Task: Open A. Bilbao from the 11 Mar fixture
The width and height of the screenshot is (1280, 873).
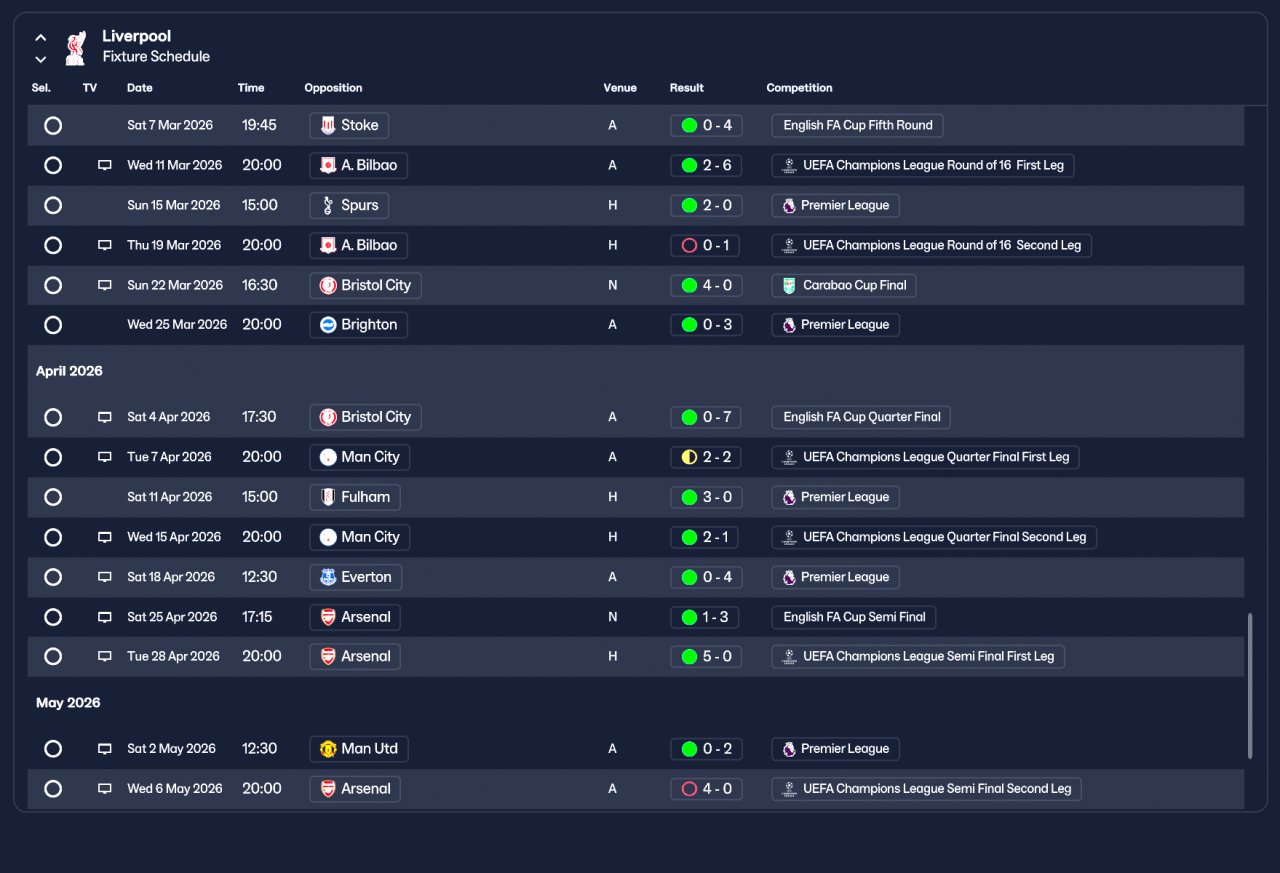Action: pyautogui.click(x=359, y=165)
